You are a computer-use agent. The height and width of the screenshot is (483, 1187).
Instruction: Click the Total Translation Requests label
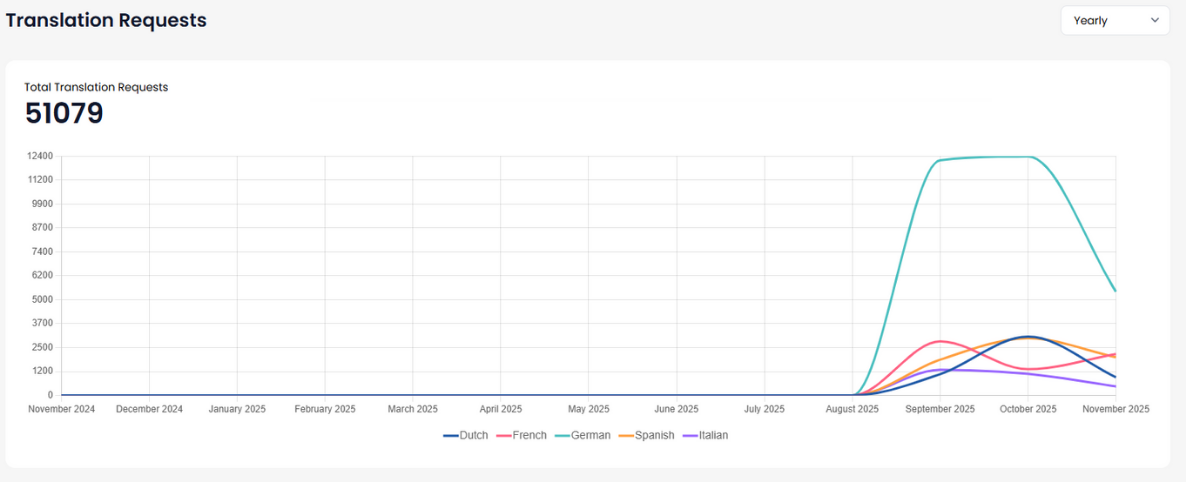96,87
